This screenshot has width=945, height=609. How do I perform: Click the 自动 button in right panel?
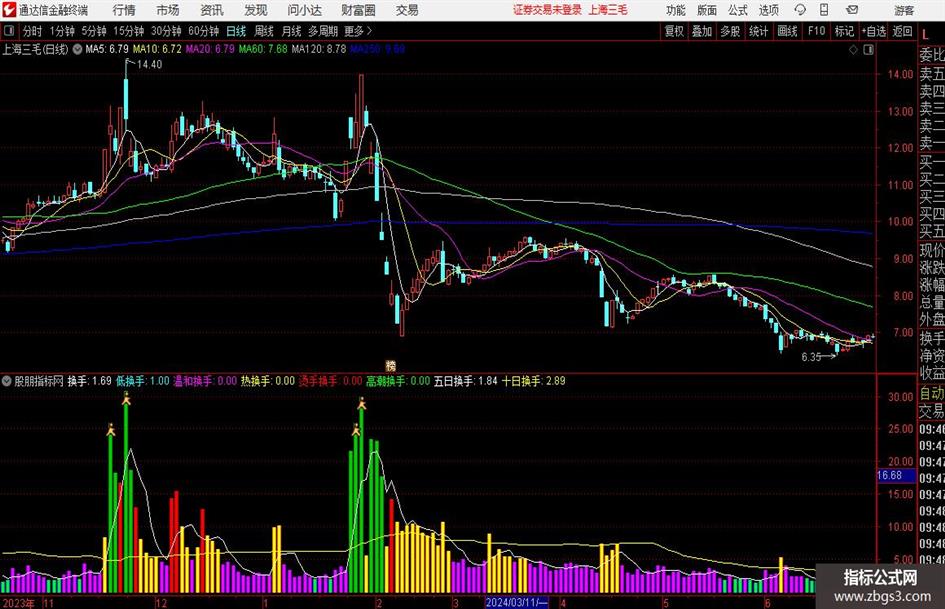[932, 393]
